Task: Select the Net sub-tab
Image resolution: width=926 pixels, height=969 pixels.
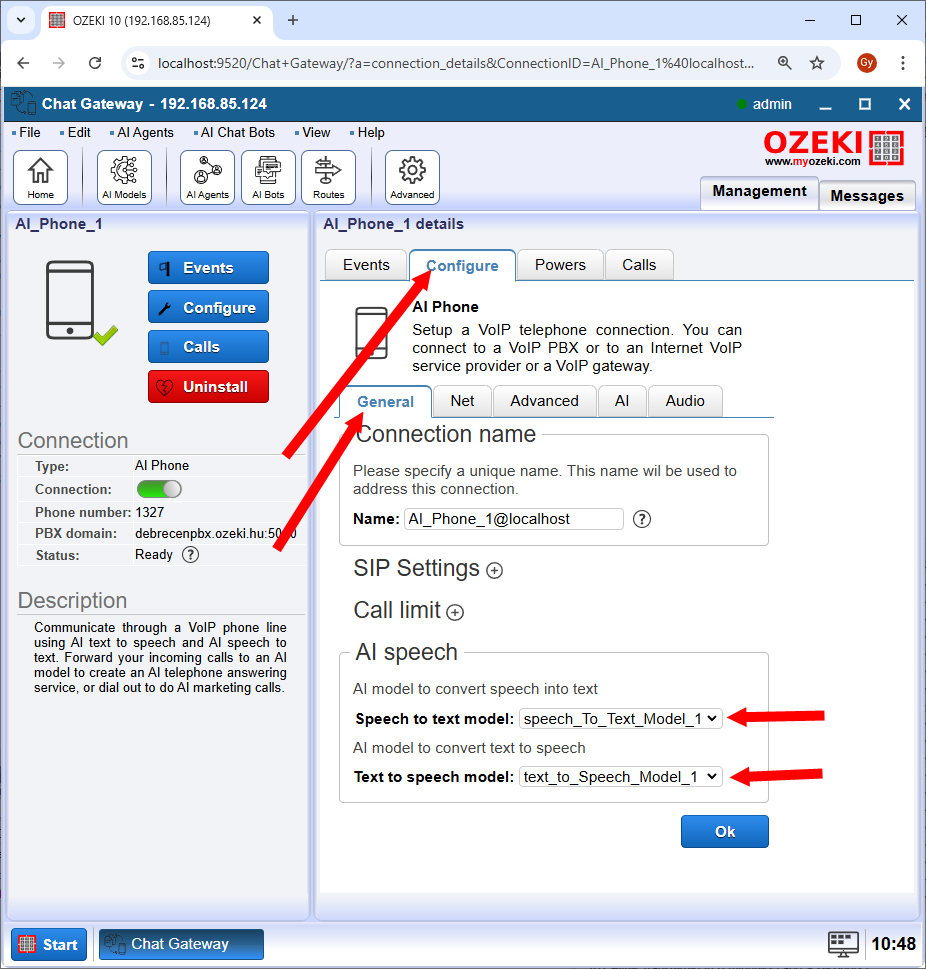Action: [x=462, y=401]
